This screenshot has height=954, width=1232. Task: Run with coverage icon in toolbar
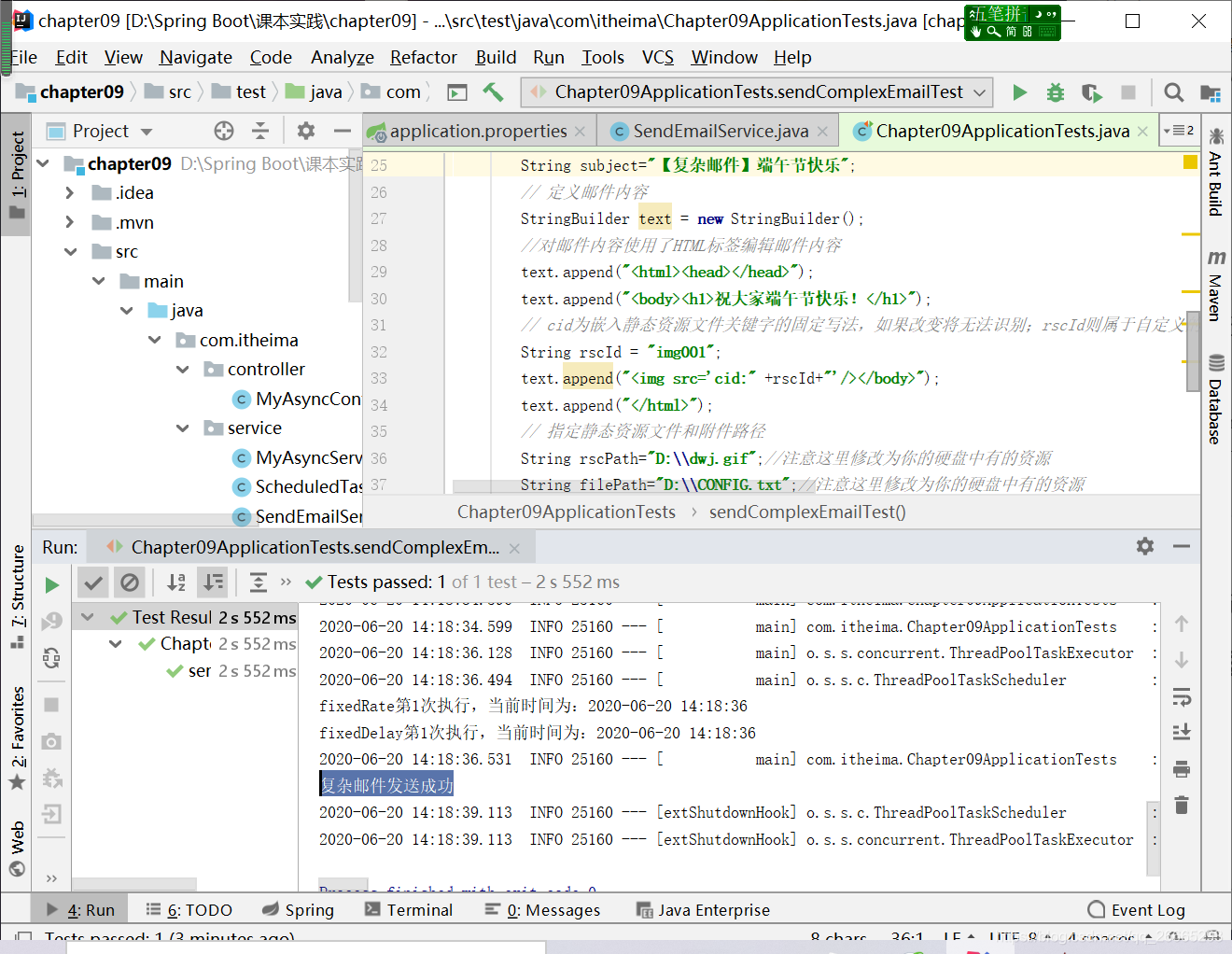pyautogui.click(x=1091, y=92)
